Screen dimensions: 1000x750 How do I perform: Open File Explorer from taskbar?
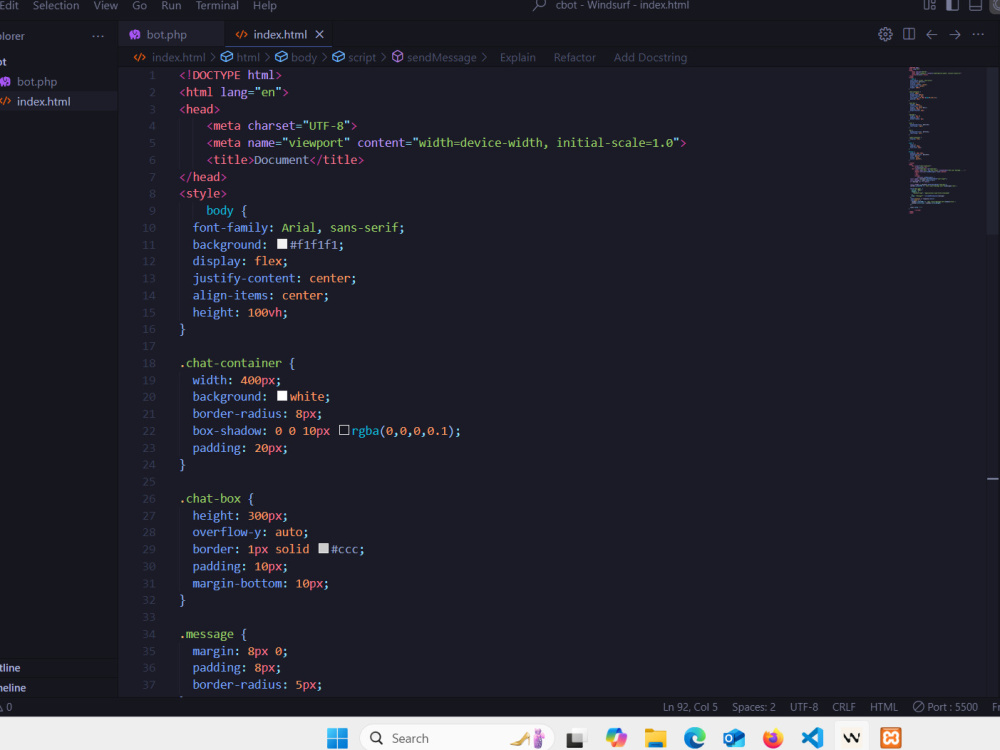tap(655, 738)
